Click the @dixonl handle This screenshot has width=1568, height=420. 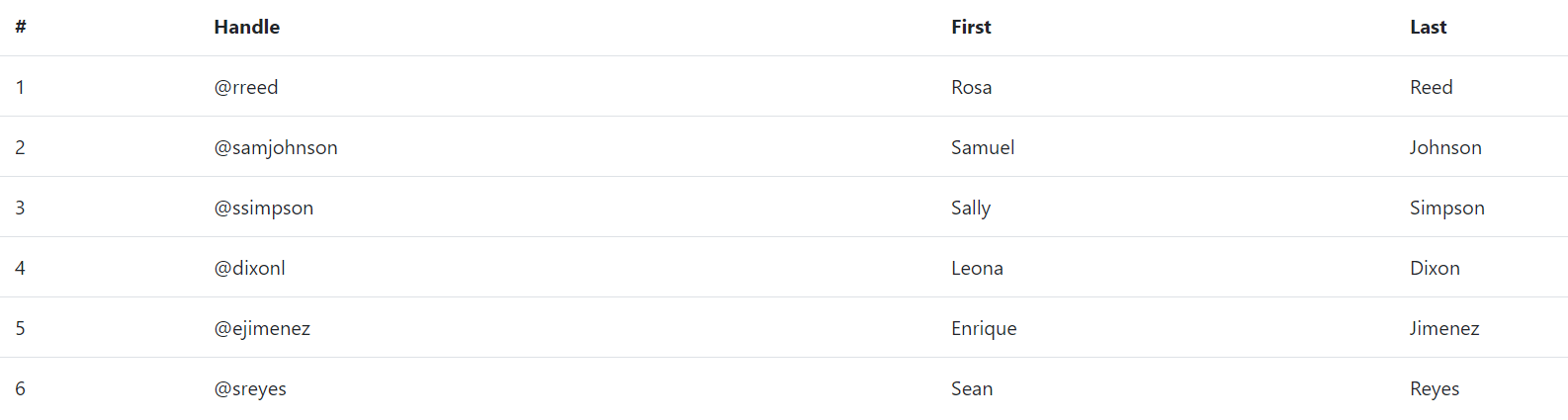(x=250, y=269)
